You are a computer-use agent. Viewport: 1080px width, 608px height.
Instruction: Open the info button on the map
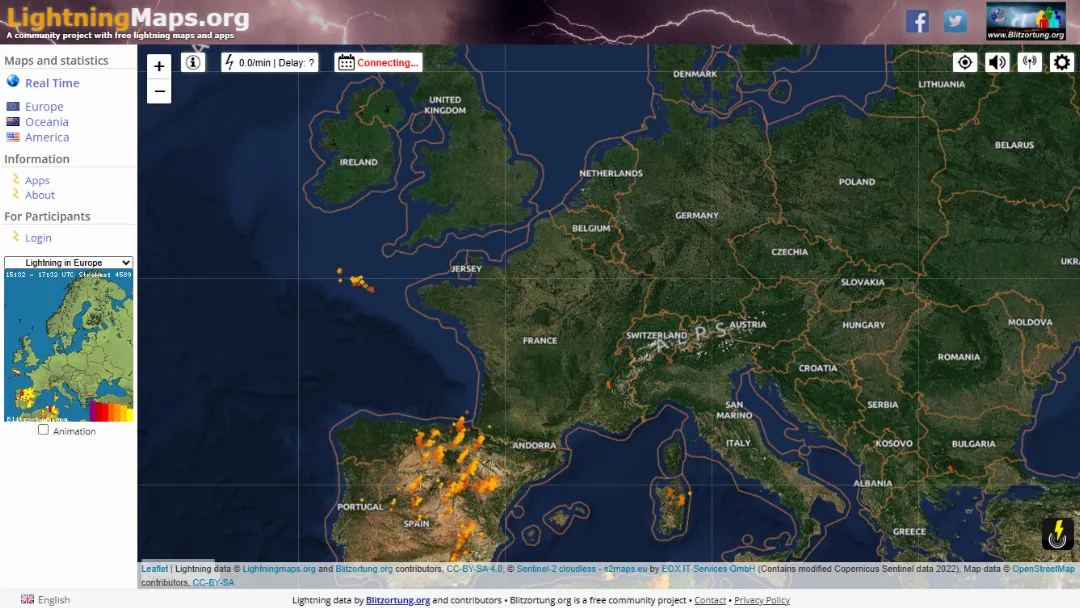[192, 61]
